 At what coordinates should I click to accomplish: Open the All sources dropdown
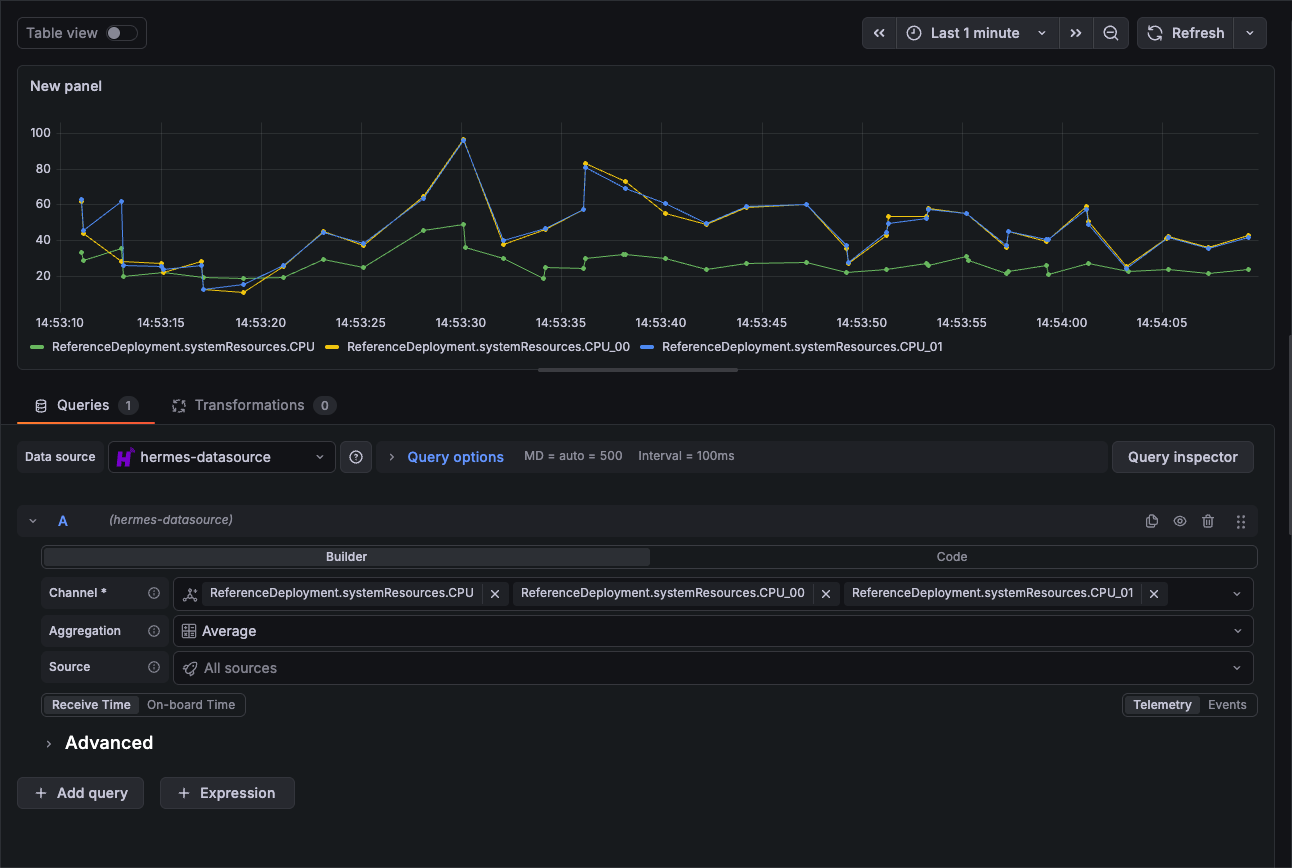click(713, 668)
